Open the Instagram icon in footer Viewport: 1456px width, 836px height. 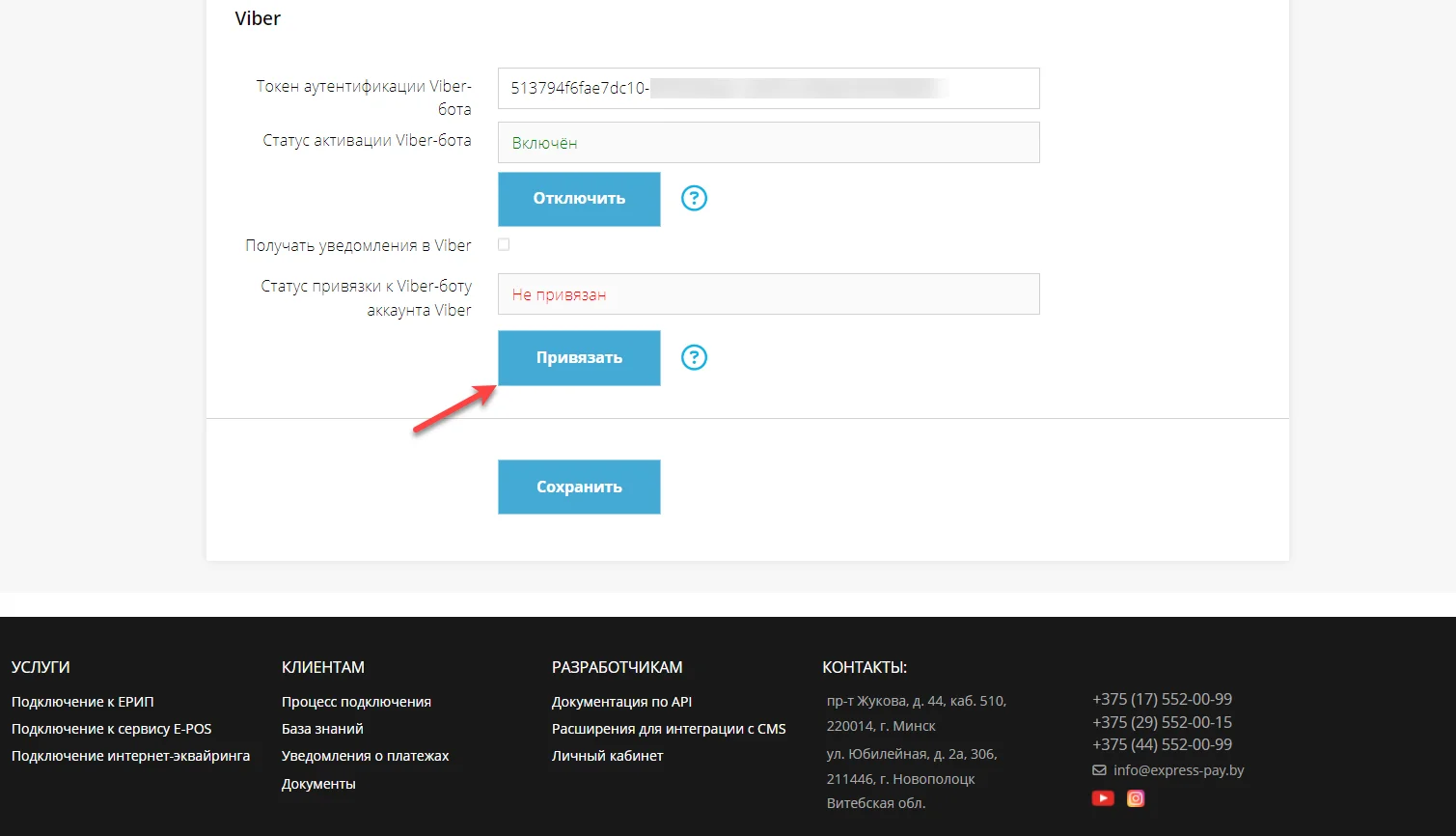1136,798
